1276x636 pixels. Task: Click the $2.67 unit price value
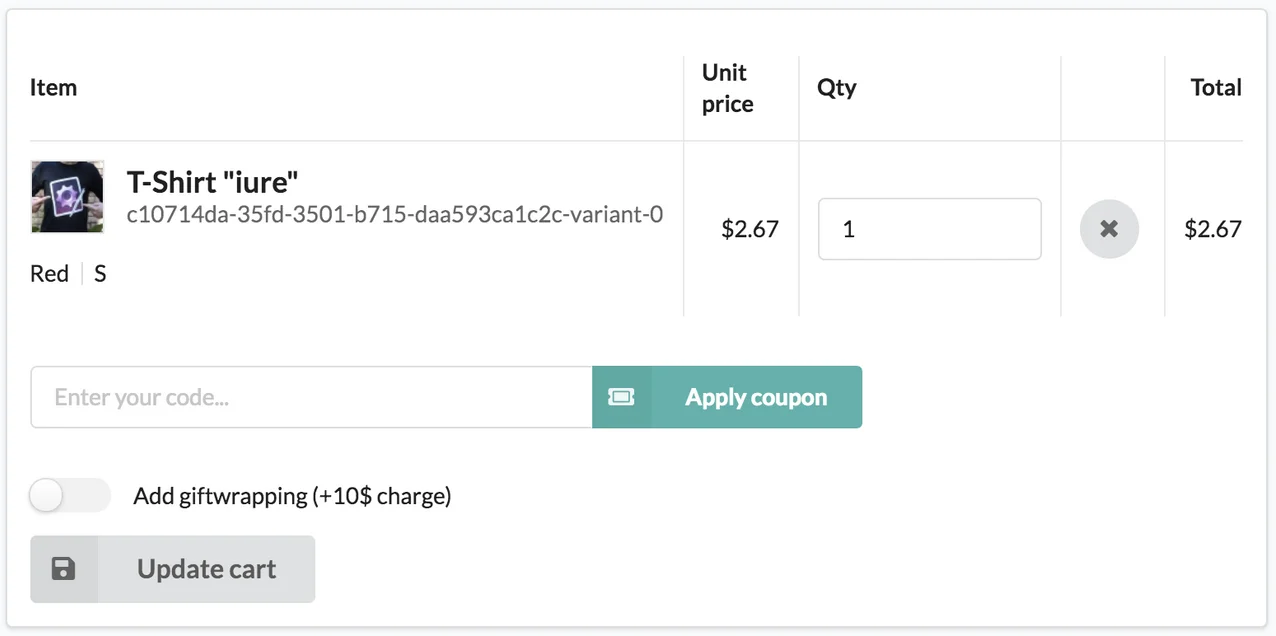(750, 229)
